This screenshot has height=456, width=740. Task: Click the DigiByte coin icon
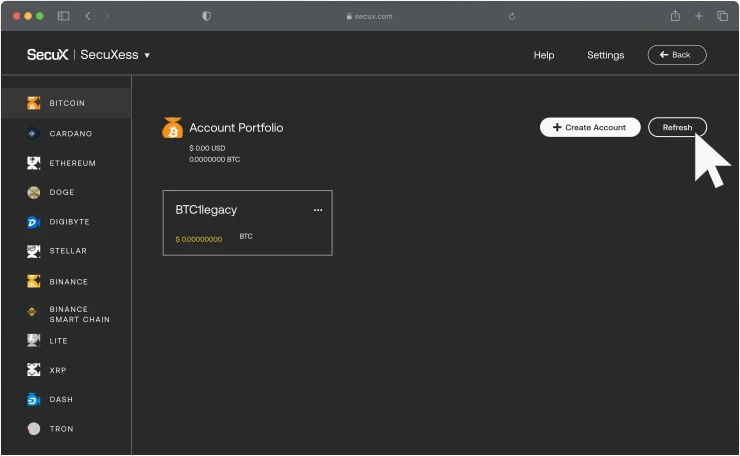[34, 221]
